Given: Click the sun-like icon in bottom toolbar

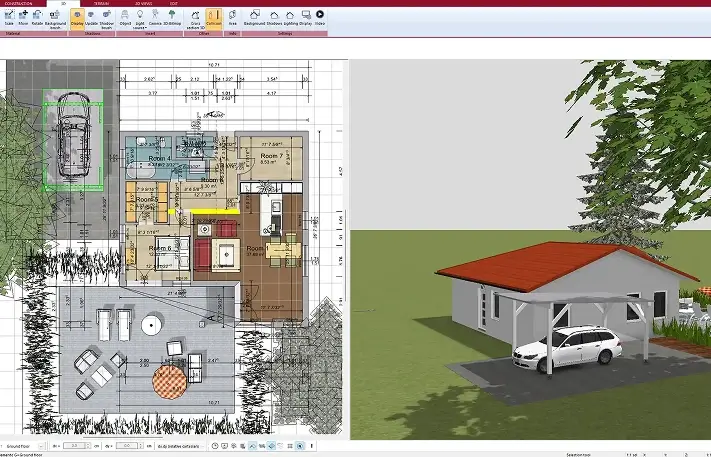Looking at the screenshot, I should pyautogui.click(x=234, y=446).
